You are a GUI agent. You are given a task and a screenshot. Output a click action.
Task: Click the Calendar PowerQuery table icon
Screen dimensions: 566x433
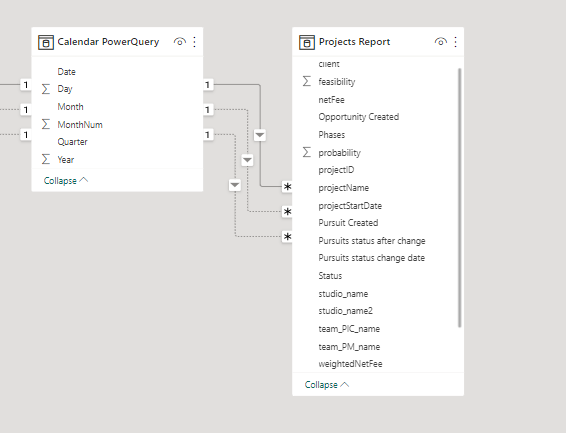[x=46, y=42]
